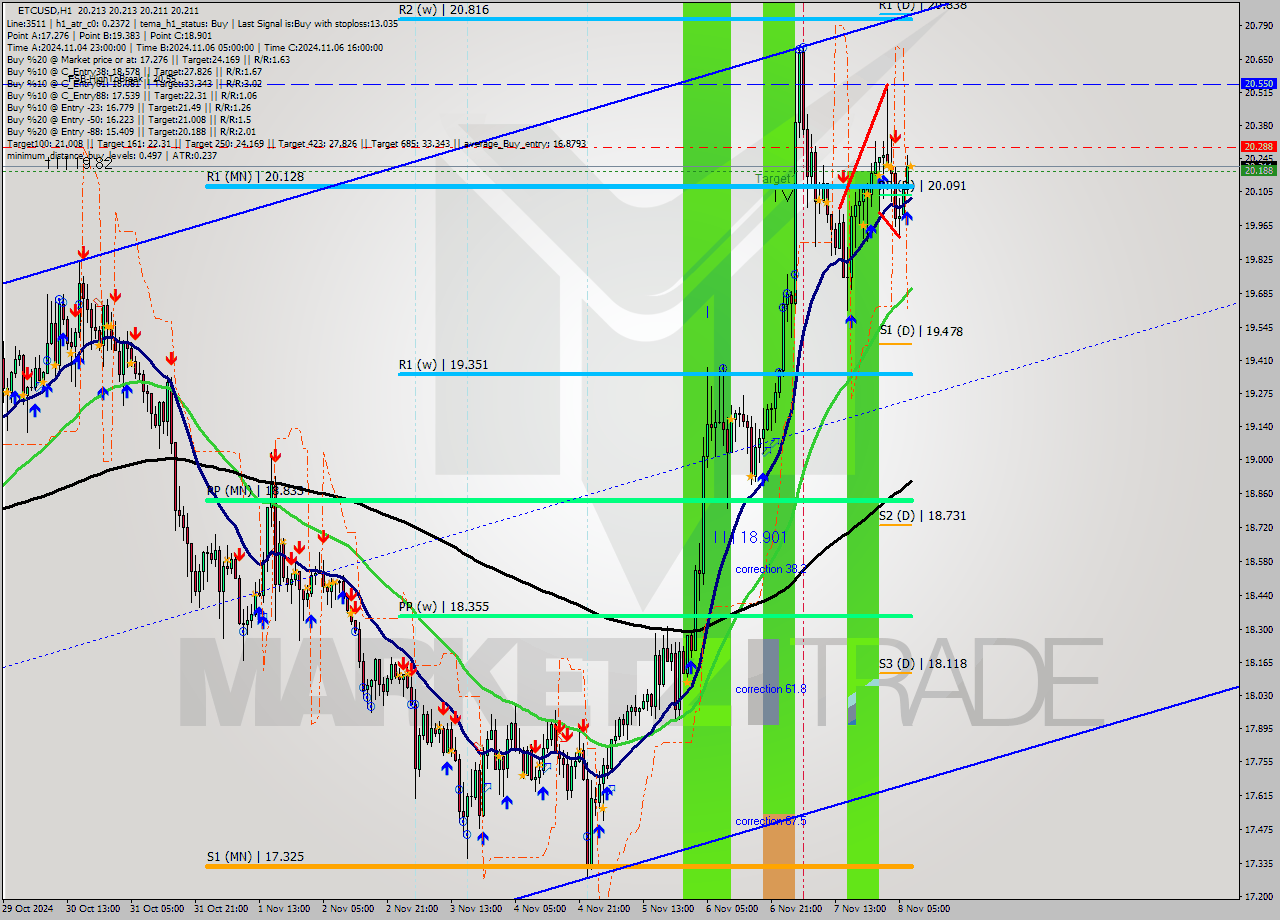Click 19.410 on the price axis
The width and height of the screenshot is (1280, 920).
(1258, 360)
